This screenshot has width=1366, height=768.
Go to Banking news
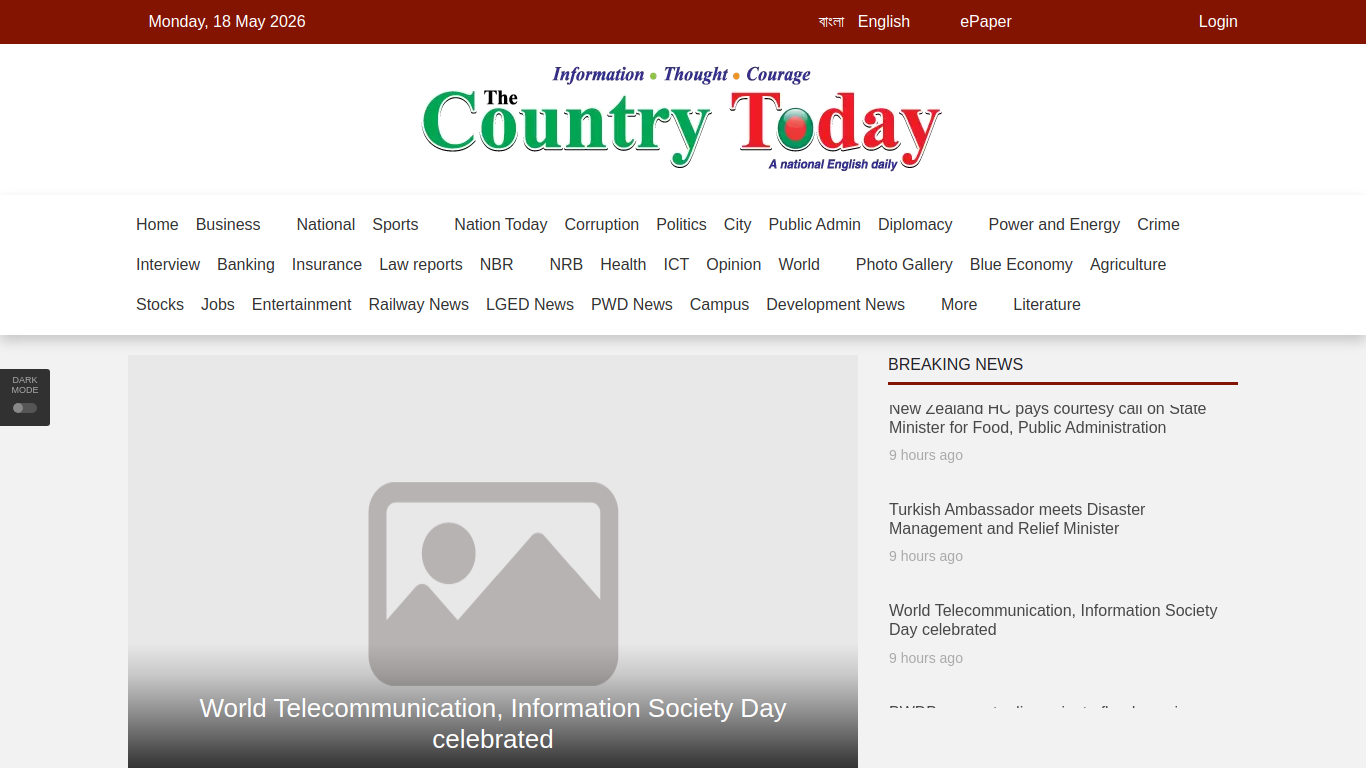pos(246,265)
